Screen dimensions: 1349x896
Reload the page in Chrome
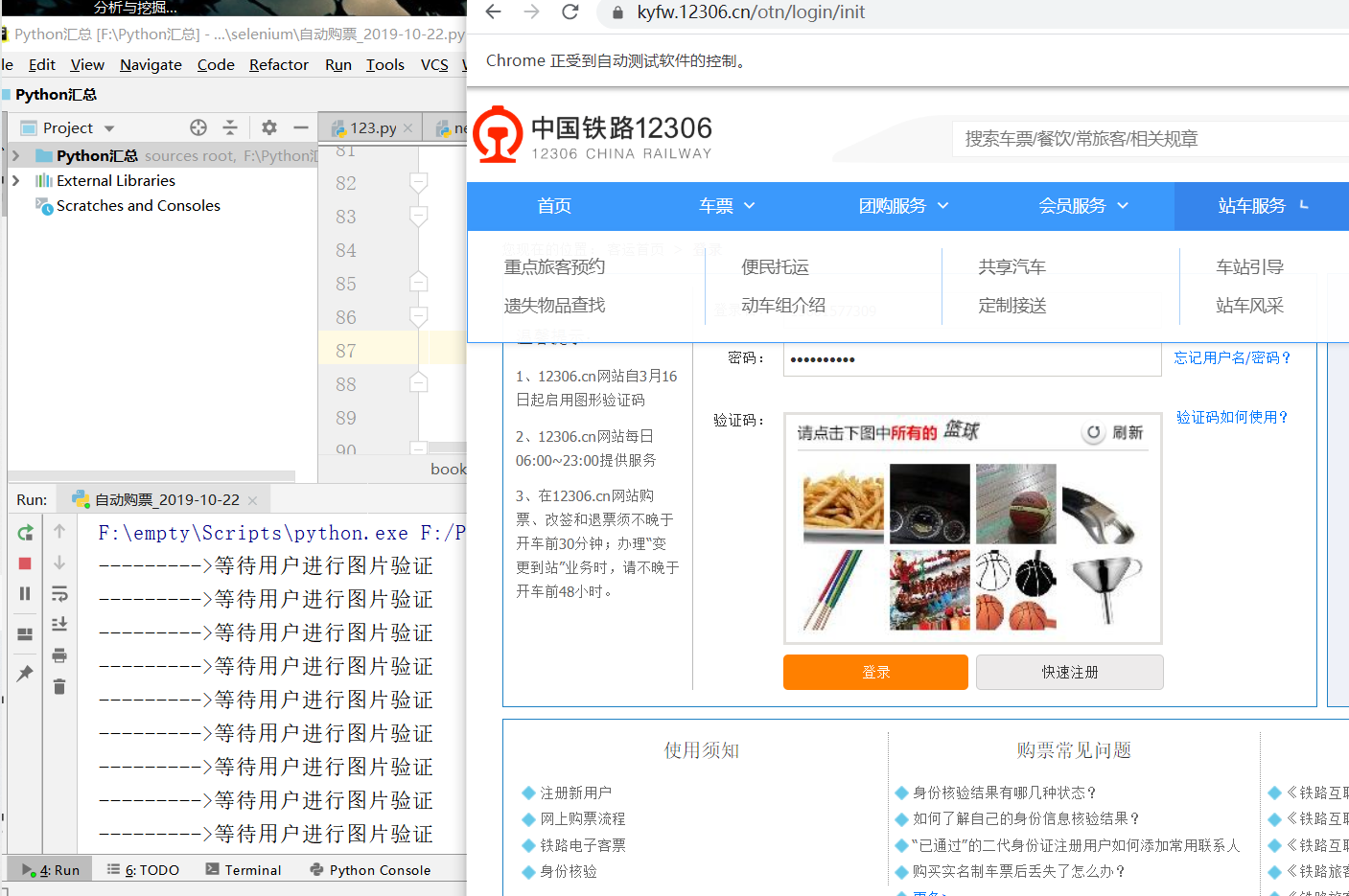(x=570, y=12)
